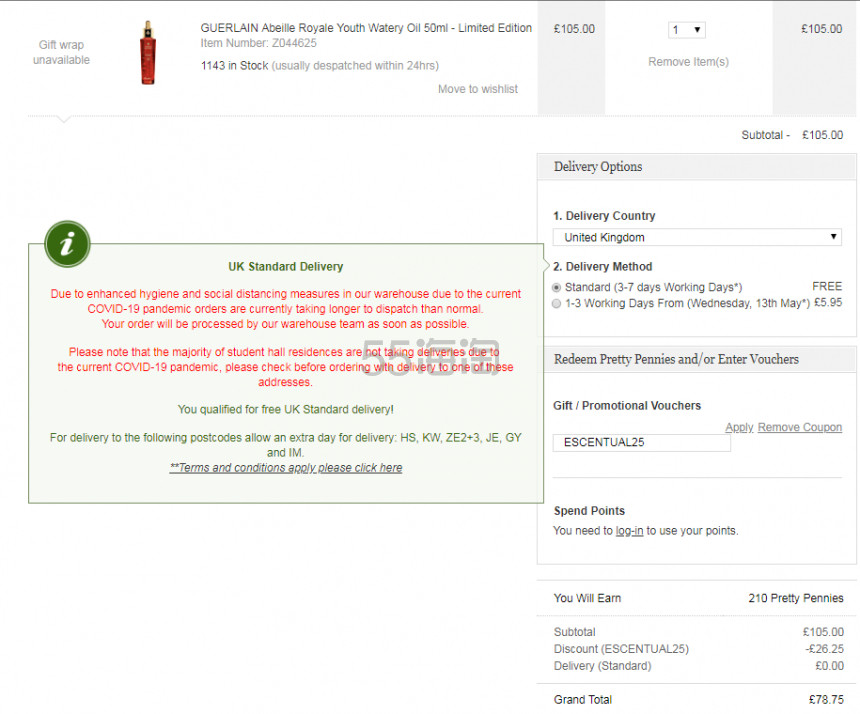Open the GUERLAIN Abeille Royale product title

click(366, 28)
